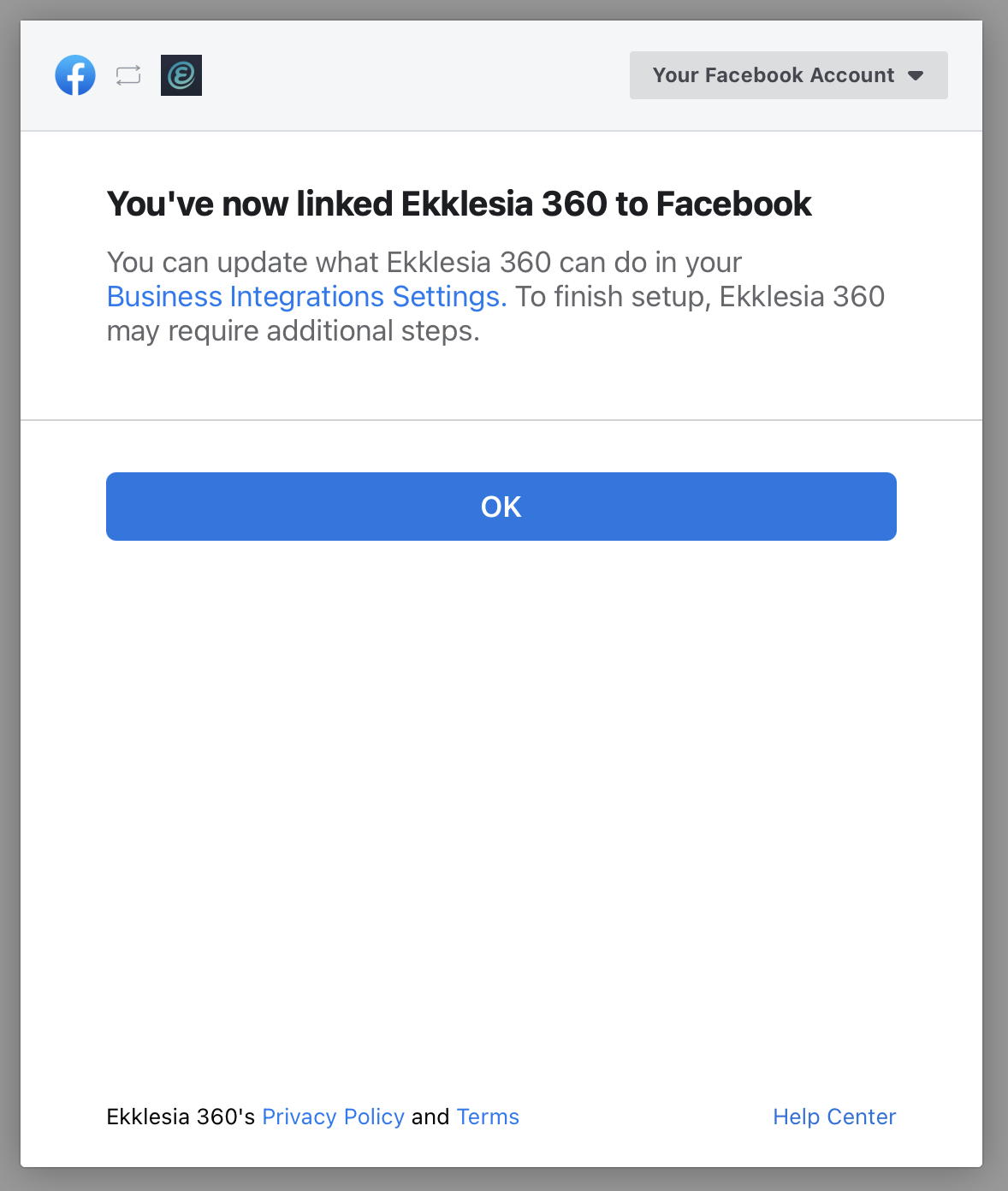Visit the Help Center link
Viewport: 1008px width, 1191px height.
(834, 1117)
